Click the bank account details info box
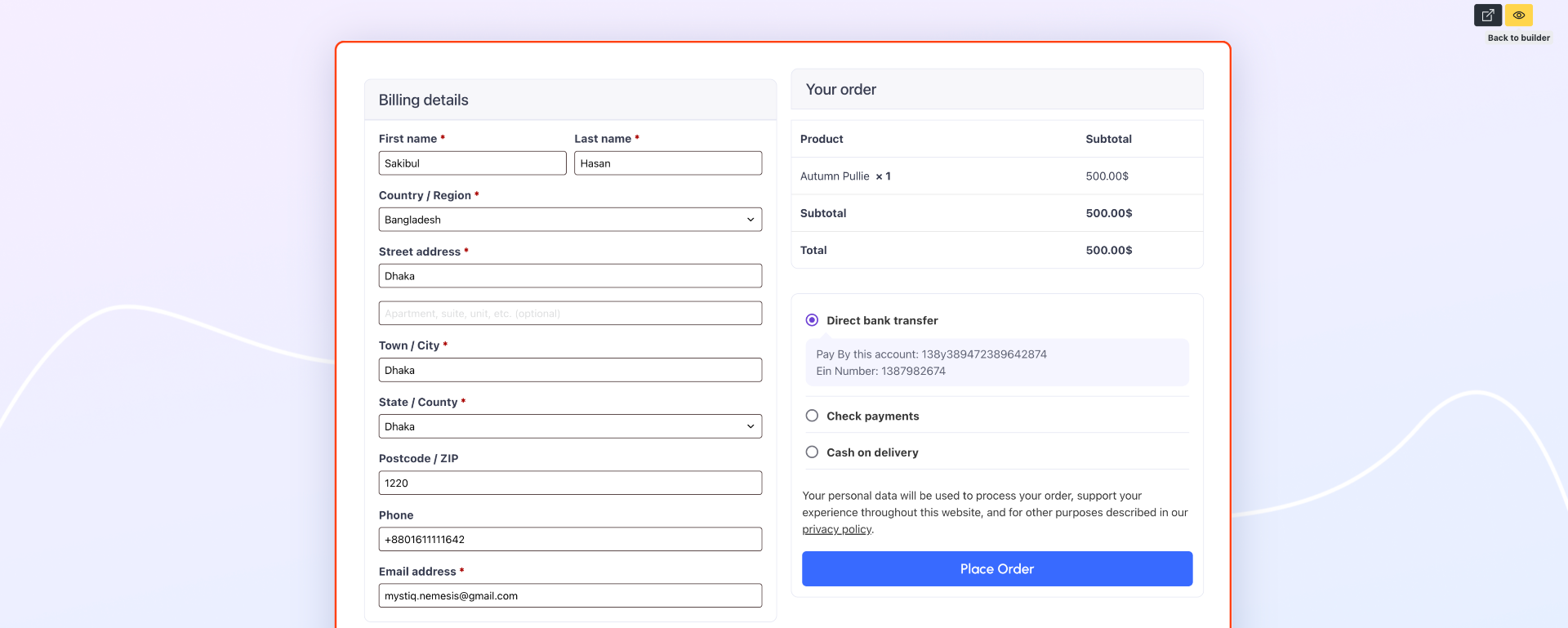 point(996,363)
